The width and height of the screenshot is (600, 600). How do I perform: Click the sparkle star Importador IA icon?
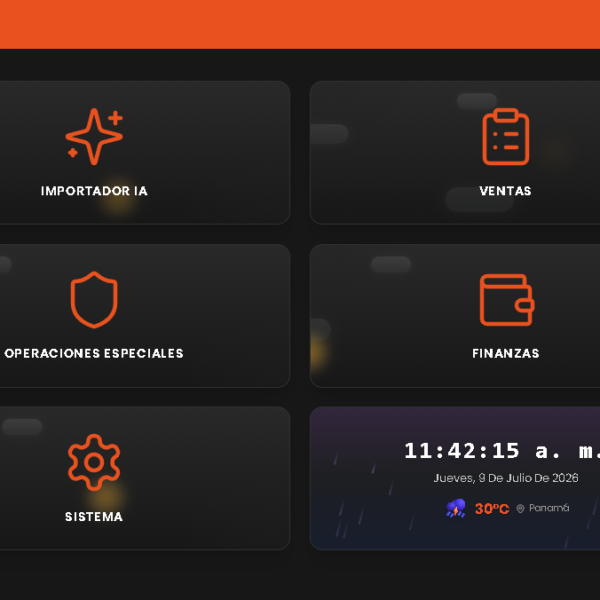pos(94,137)
